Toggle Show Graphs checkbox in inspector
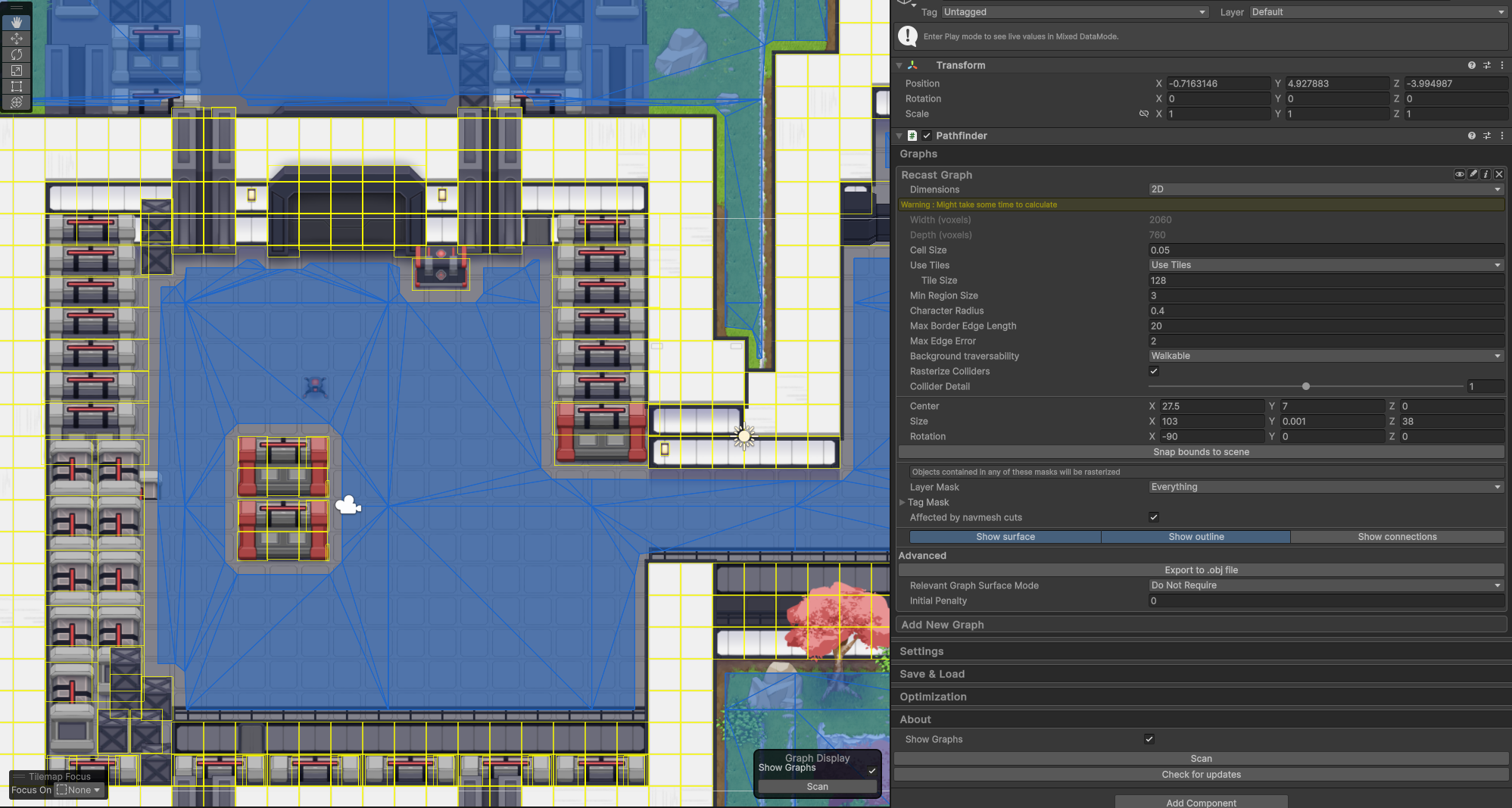The height and width of the screenshot is (808, 1512). tap(1149, 739)
